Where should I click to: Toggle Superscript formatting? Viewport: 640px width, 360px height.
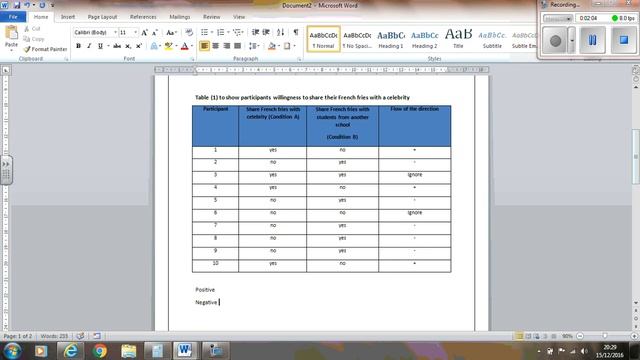[x=139, y=46]
